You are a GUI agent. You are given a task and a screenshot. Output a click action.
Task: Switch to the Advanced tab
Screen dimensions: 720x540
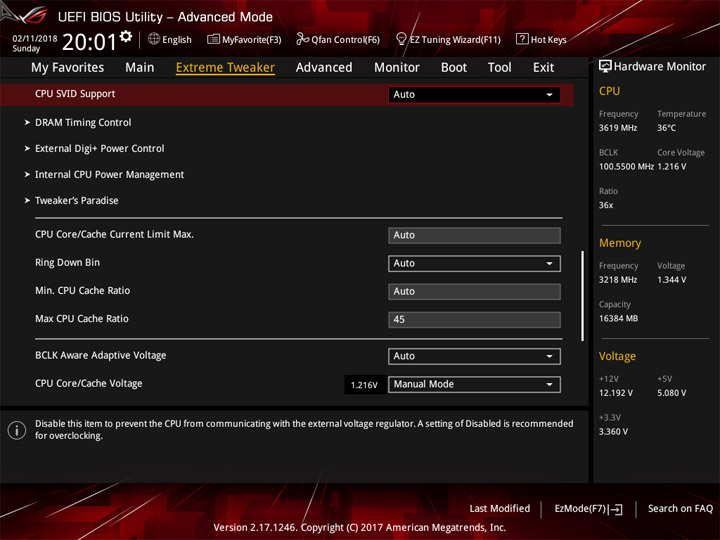pyautogui.click(x=324, y=68)
